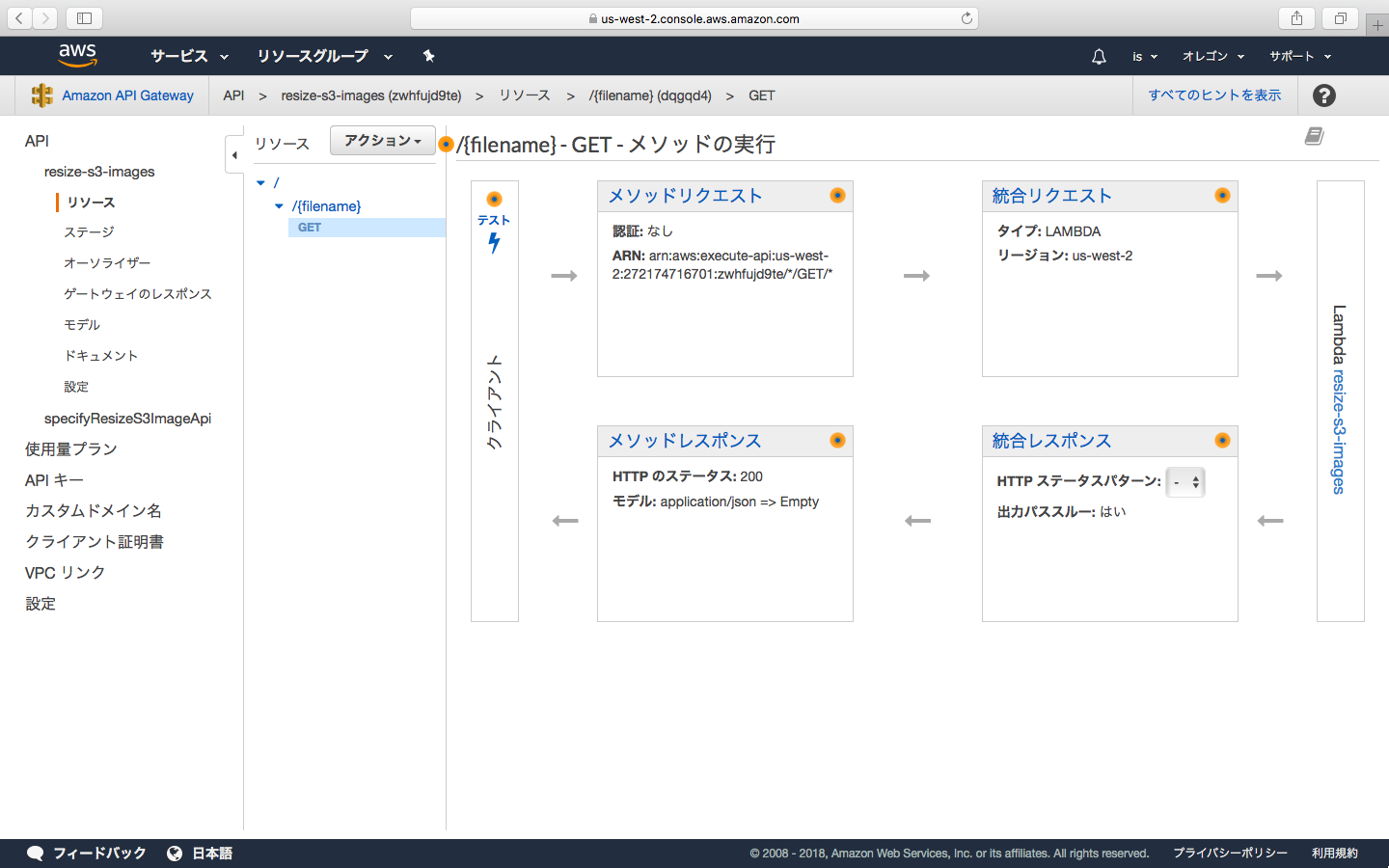
Task: Click hint dot on メソッドレスポンス card
Action: (x=837, y=441)
